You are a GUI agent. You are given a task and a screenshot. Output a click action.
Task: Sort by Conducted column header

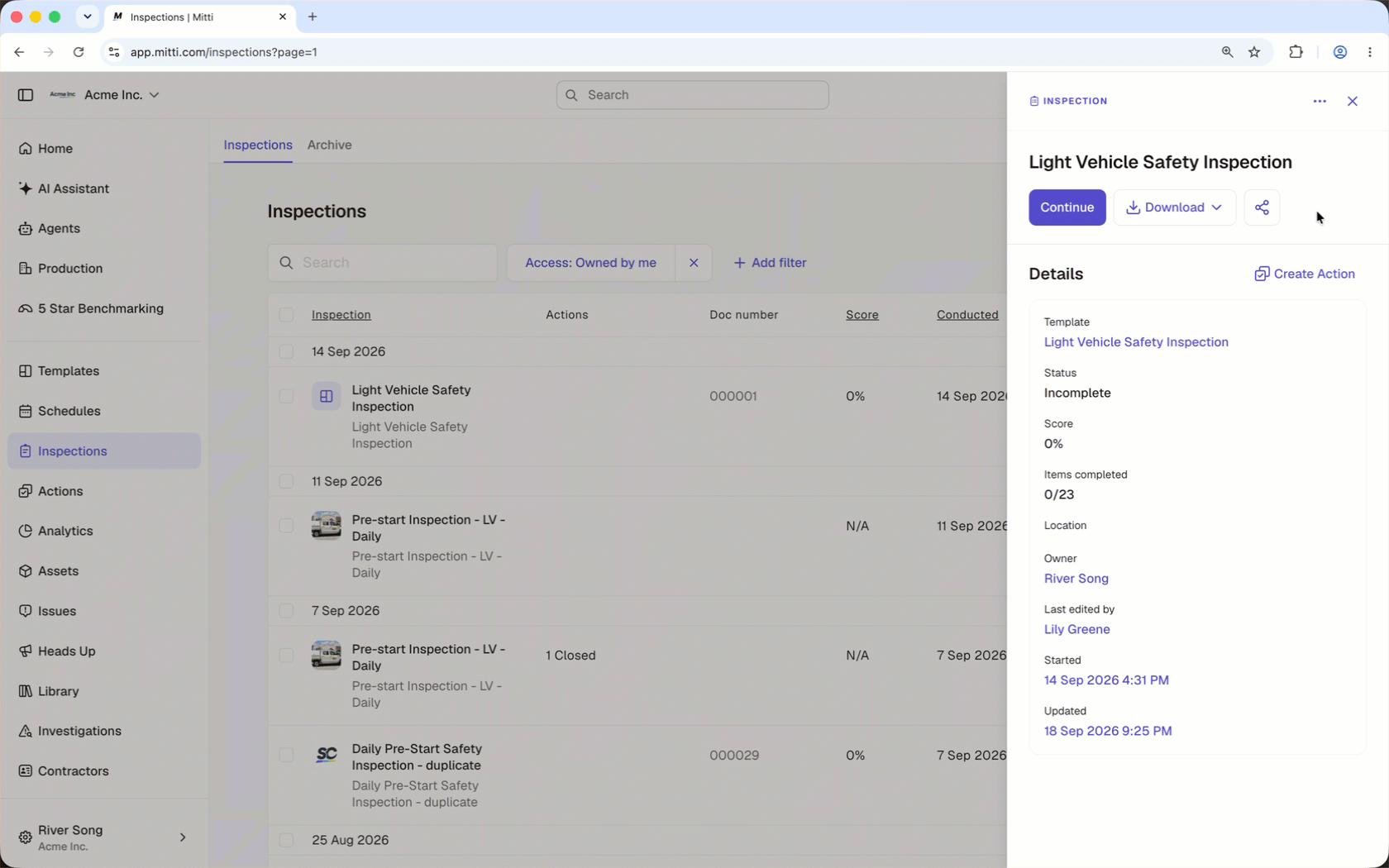coord(967,315)
